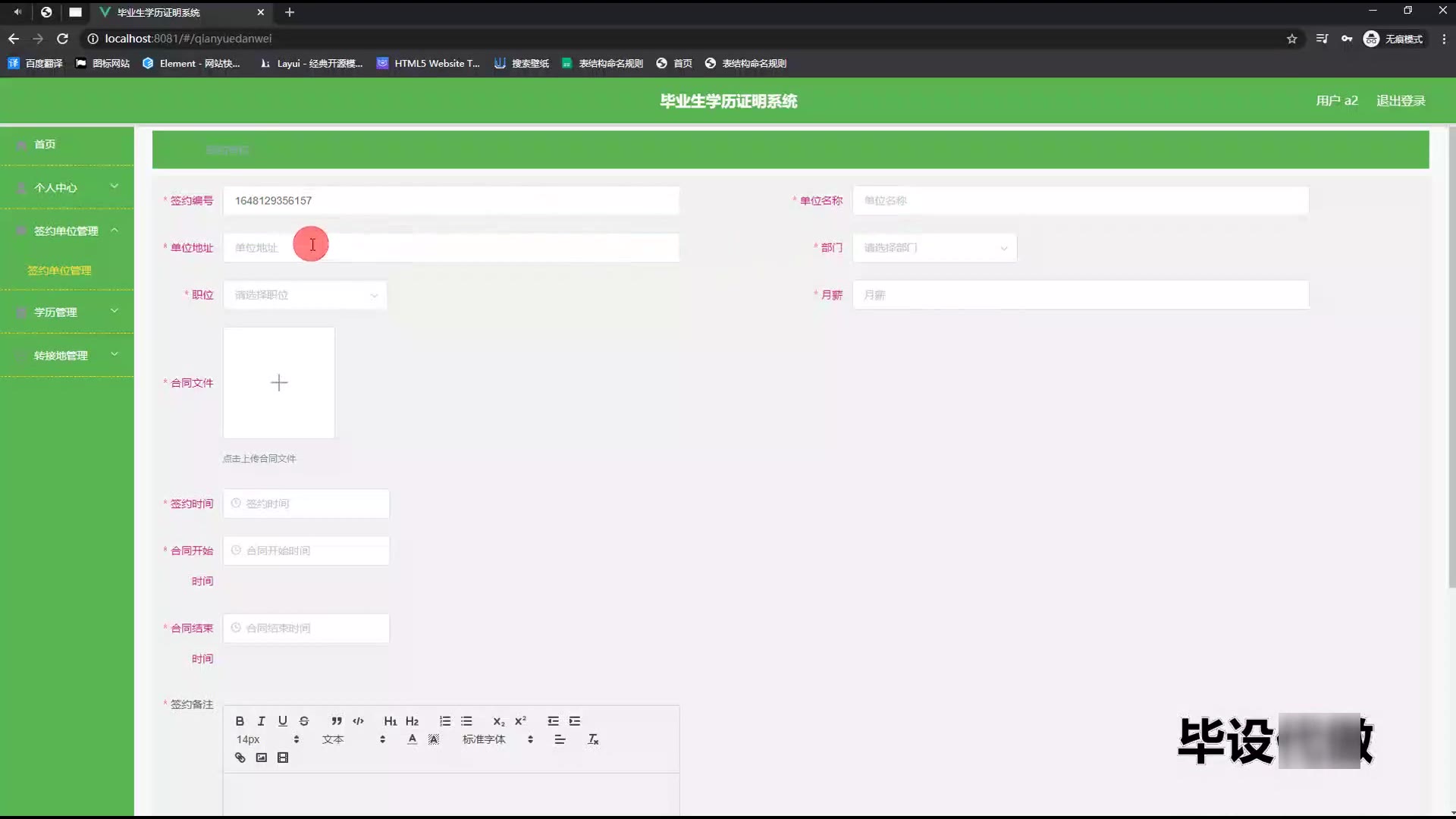Screen dimensions: 1456x819
Task: Toggle bold in the 签约备注 editor
Action: click(x=240, y=721)
